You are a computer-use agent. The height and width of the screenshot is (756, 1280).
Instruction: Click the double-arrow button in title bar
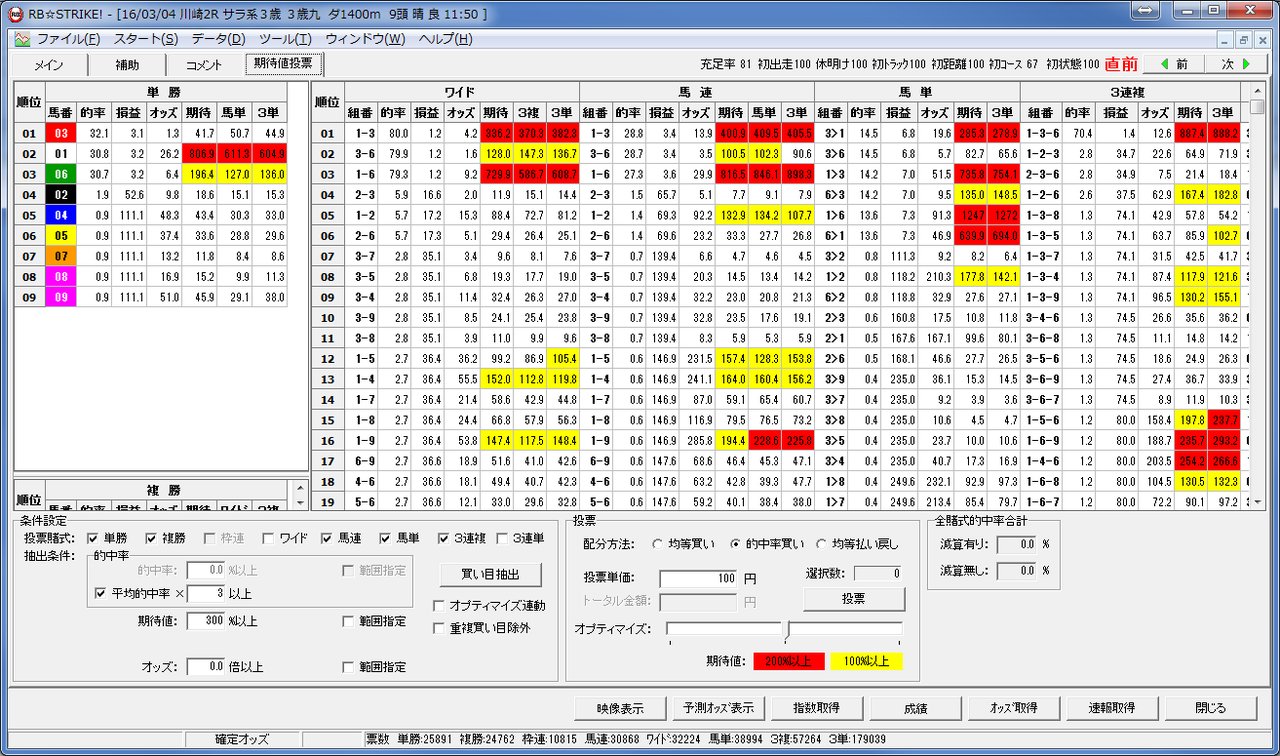pyautogui.click(x=1147, y=11)
